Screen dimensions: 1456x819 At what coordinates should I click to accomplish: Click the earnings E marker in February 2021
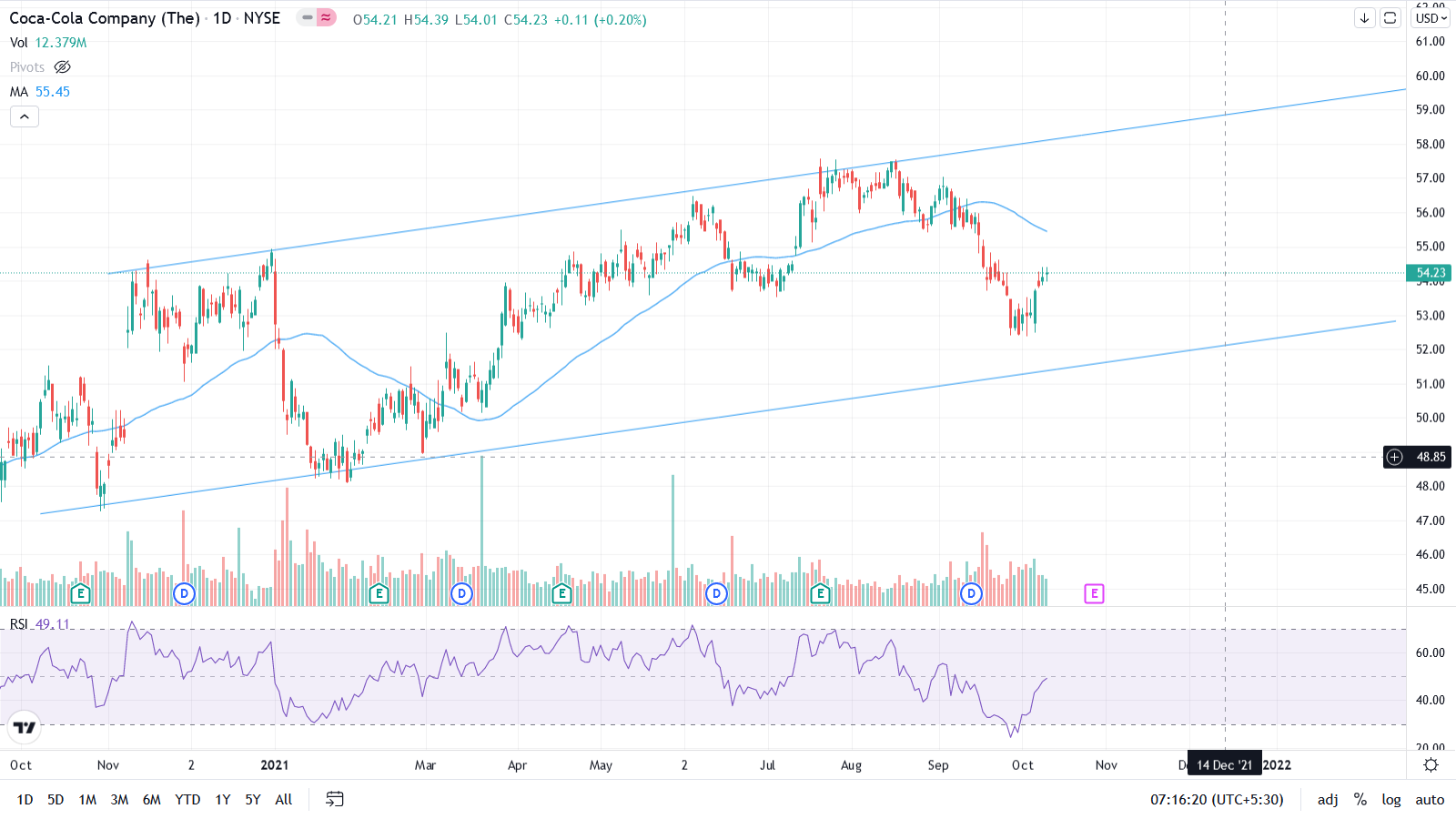click(x=379, y=594)
